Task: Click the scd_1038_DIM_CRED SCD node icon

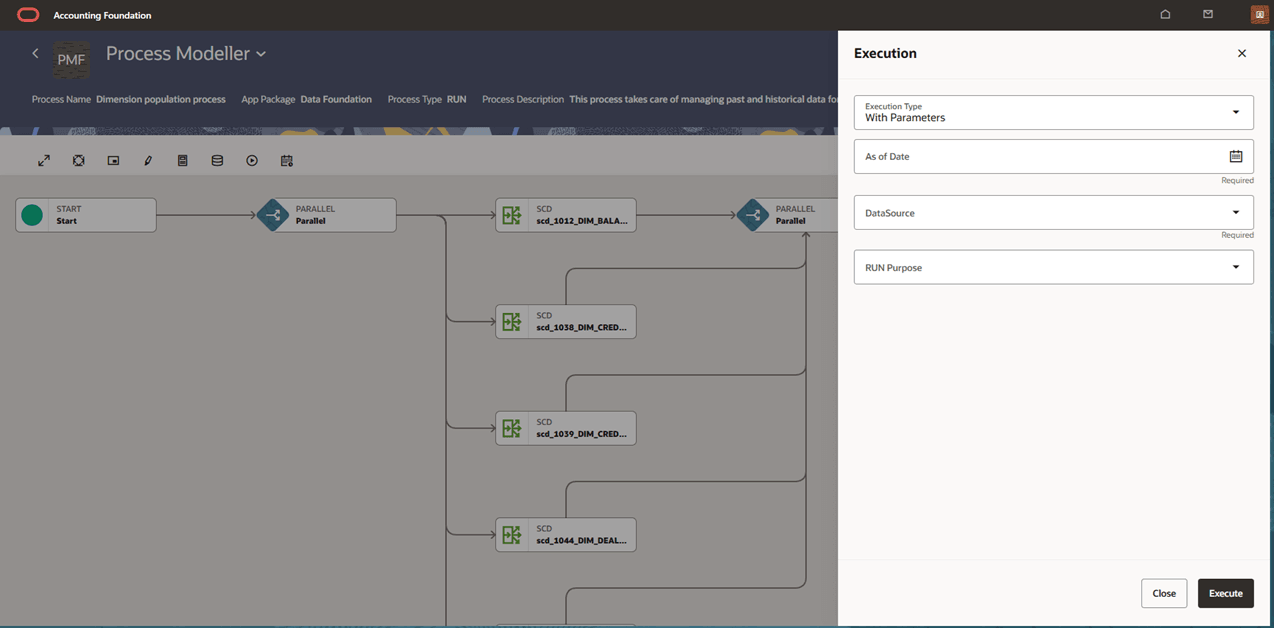Action: tap(512, 321)
